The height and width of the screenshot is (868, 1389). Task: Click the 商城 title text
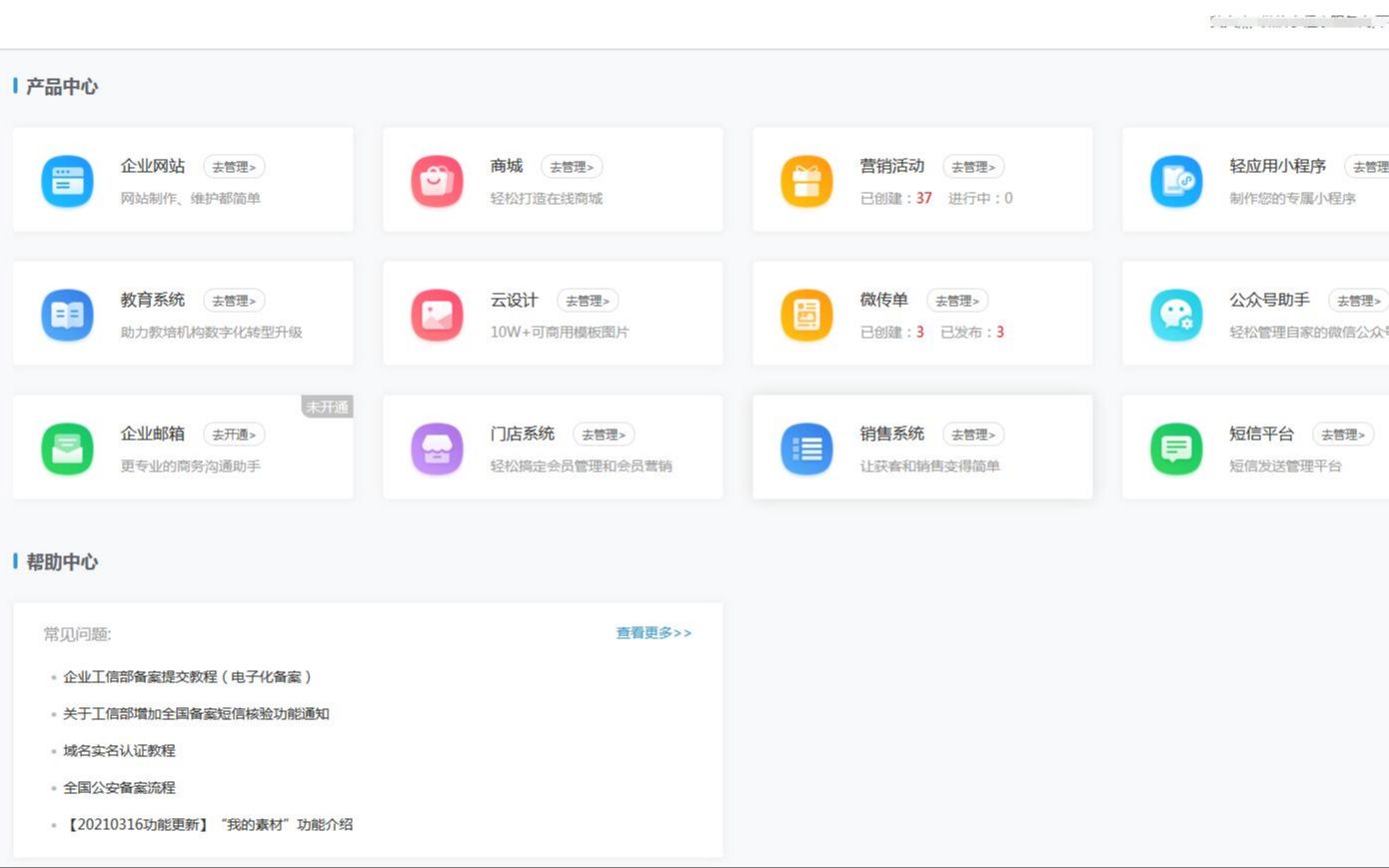[x=507, y=166]
